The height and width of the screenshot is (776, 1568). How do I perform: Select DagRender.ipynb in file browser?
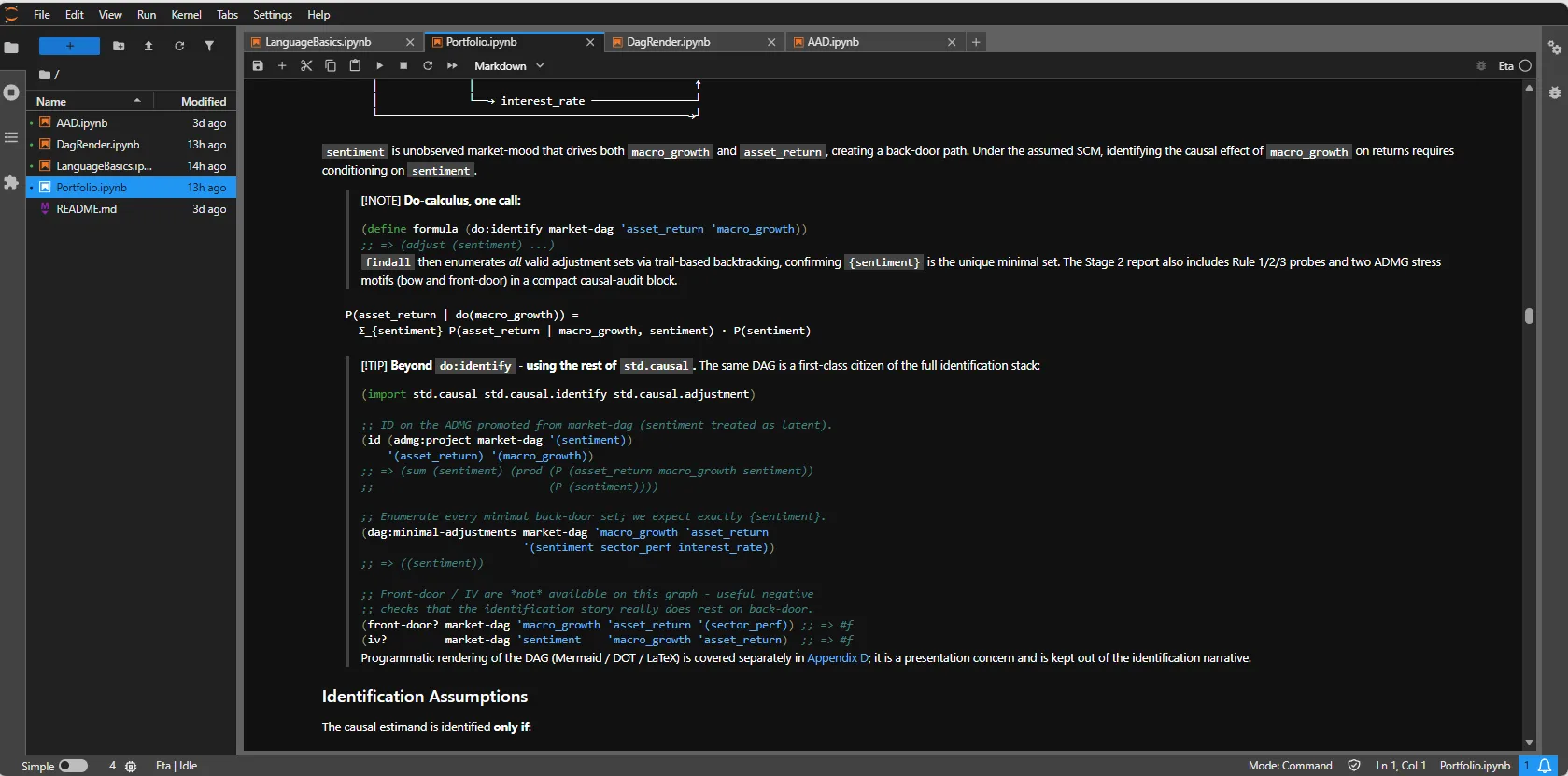132,144
